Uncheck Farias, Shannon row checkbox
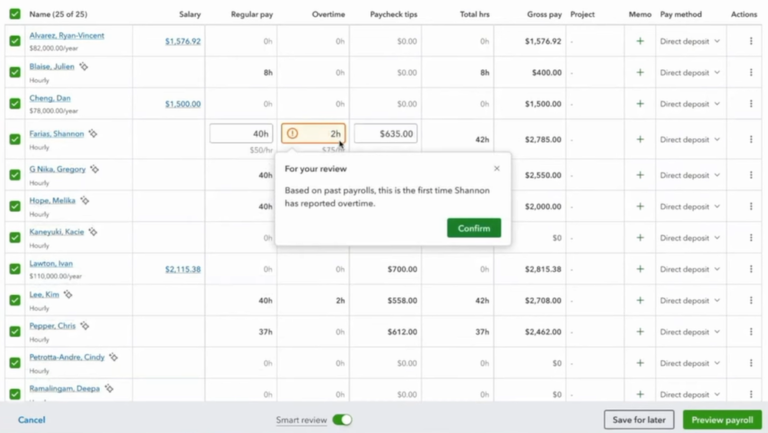 (15, 140)
